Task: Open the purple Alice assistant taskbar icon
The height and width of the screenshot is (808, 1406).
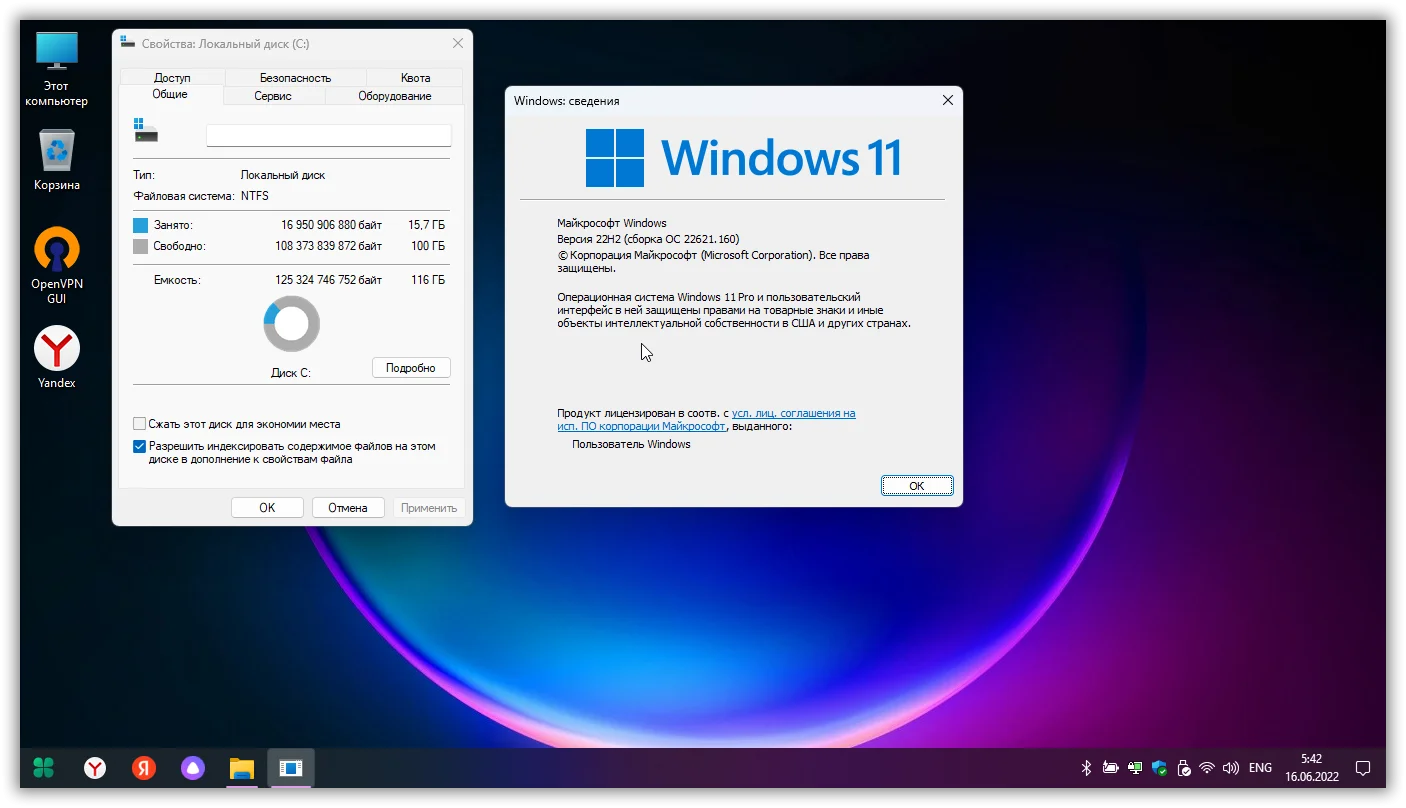Action: (193, 768)
